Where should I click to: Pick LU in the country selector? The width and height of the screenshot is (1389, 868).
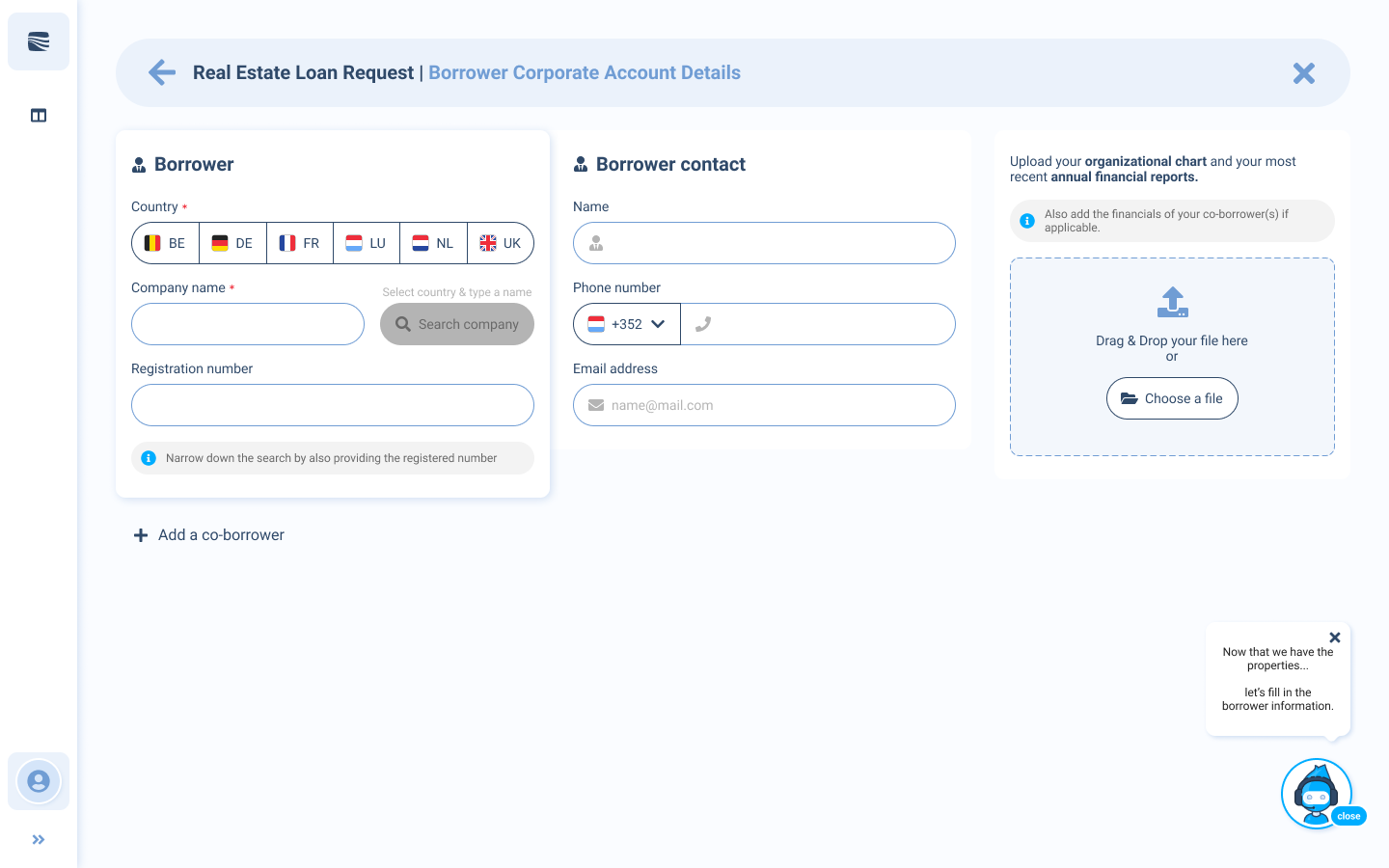point(367,243)
